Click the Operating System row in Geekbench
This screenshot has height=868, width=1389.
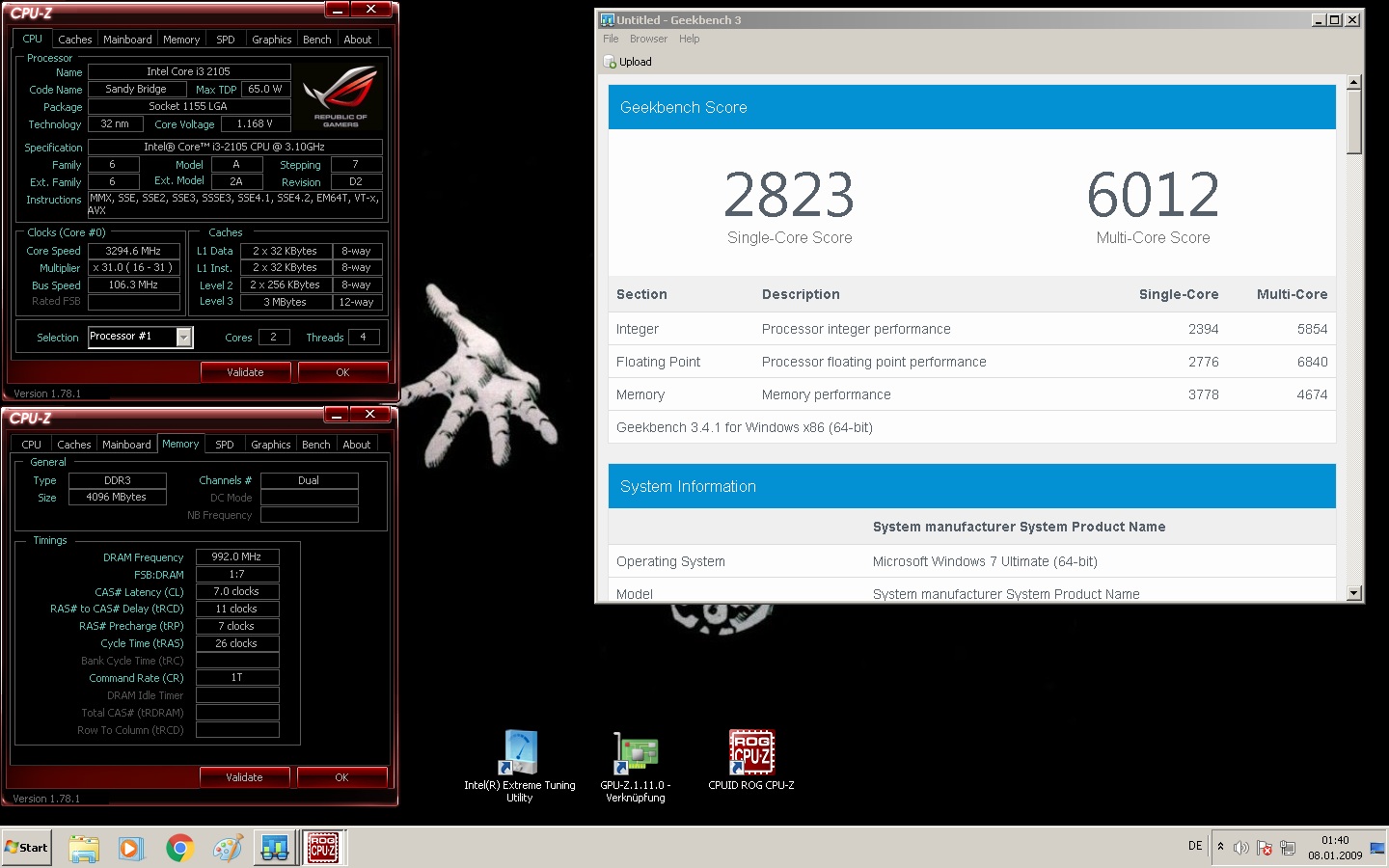pos(971,561)
